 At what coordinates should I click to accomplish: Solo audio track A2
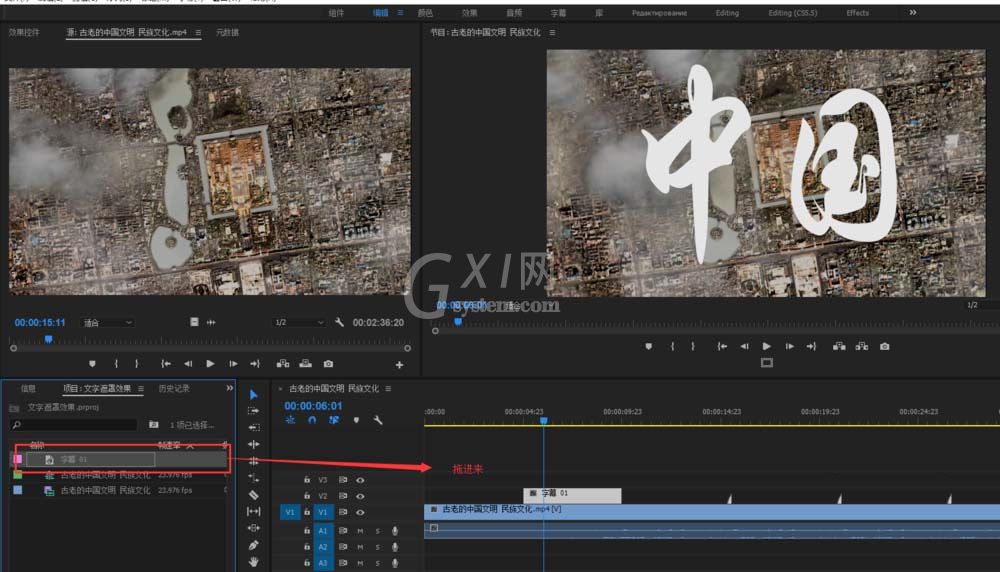pos(378,547)
